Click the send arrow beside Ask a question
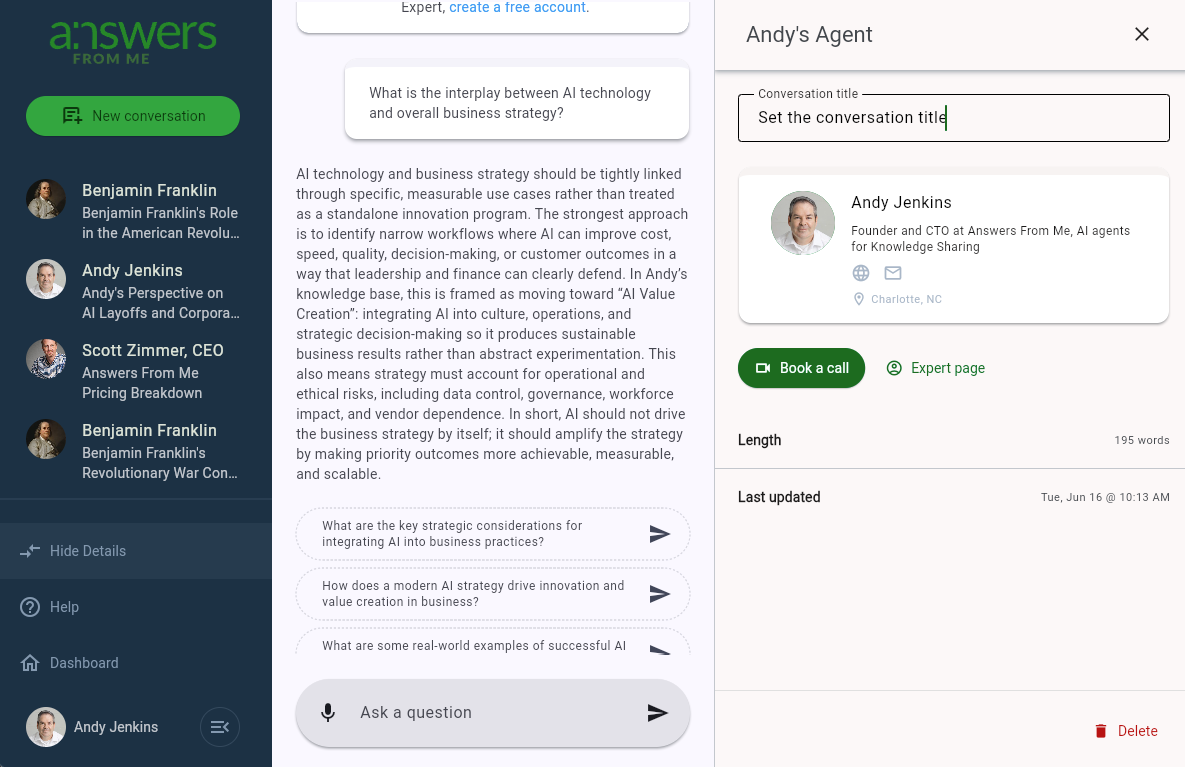Viewport: 1185px width, 767px height. click(657, 713)
